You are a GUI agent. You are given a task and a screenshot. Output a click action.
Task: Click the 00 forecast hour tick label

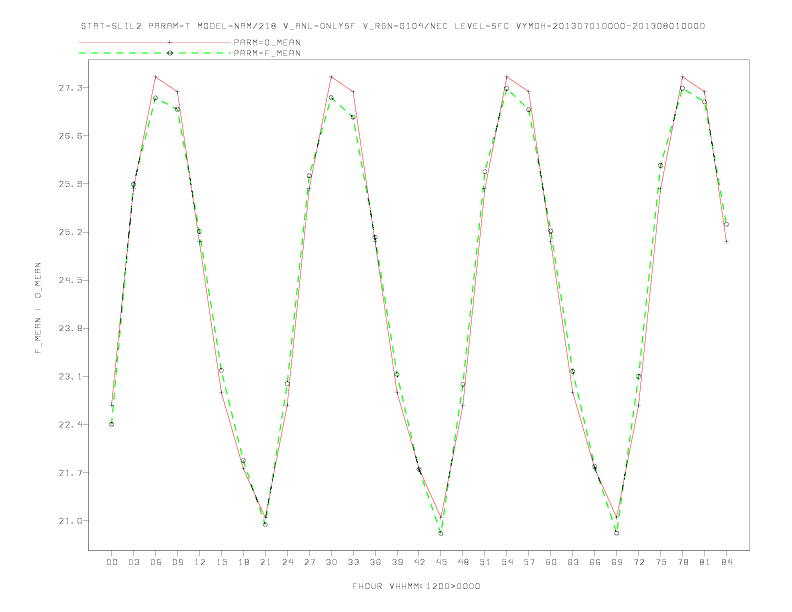pyautogui.click(x=112, y=562)
